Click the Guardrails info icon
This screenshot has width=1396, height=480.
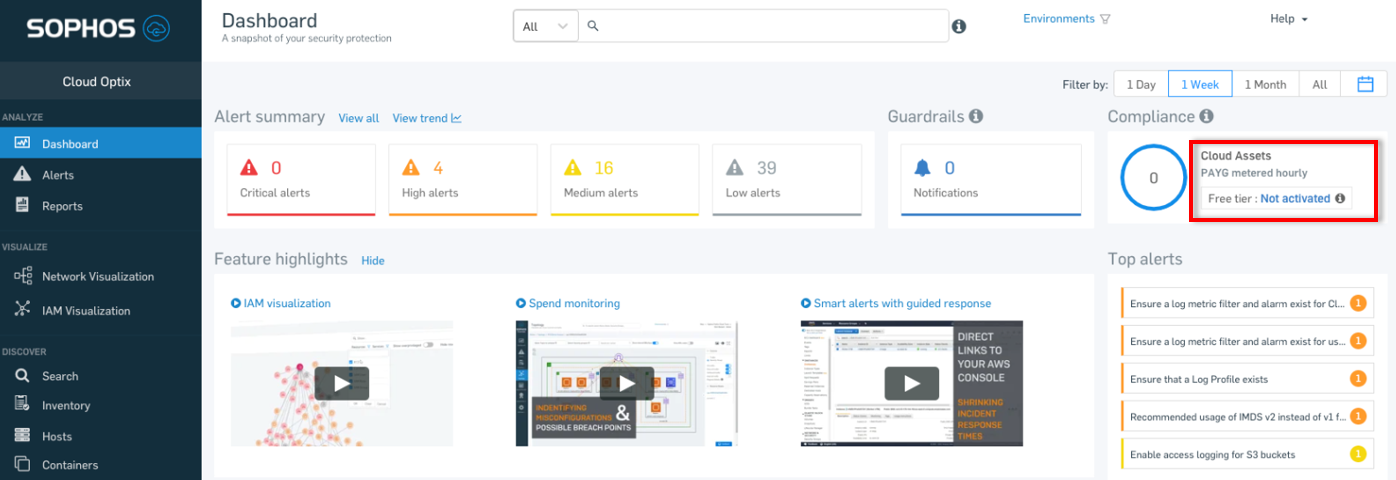coord(976,116)
